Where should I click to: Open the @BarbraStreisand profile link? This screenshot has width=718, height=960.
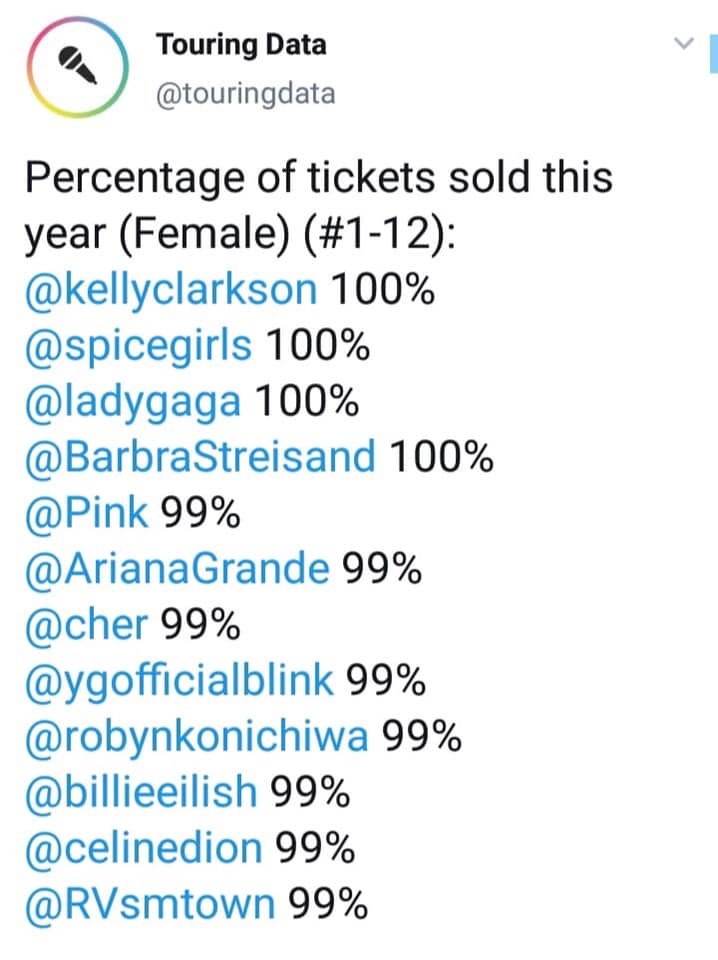click(x=199, y=458)
